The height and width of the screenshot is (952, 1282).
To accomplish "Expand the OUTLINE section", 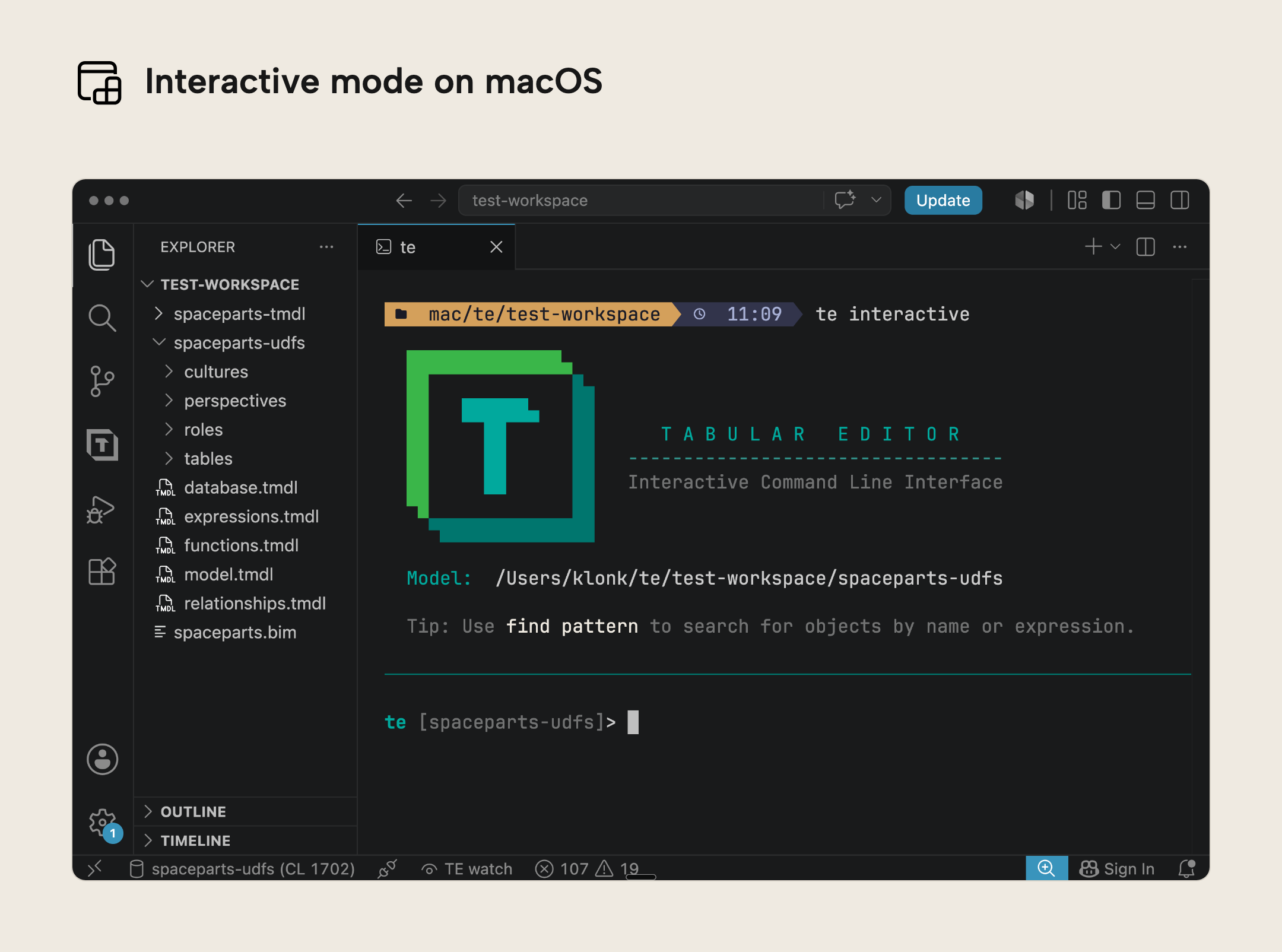I will [x=245, y=811].
